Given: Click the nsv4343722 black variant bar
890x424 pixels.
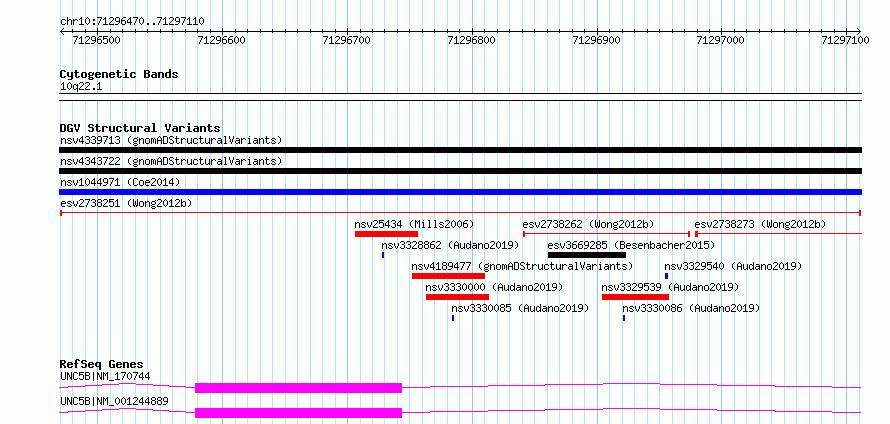Looking at the screenshot, I should 460,171.
